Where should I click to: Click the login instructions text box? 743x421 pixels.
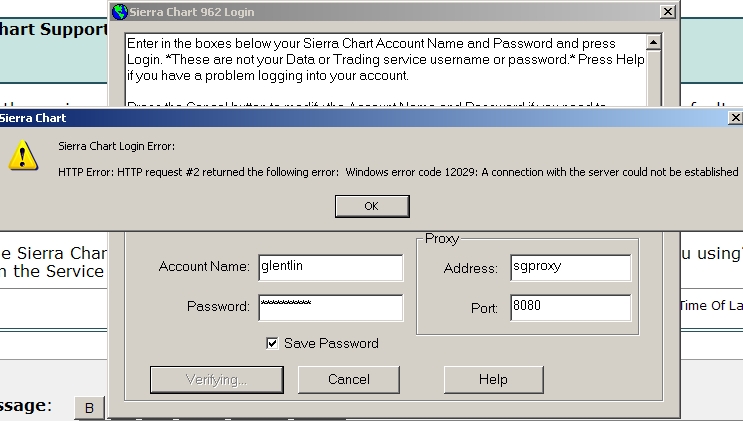coord(385,66)
